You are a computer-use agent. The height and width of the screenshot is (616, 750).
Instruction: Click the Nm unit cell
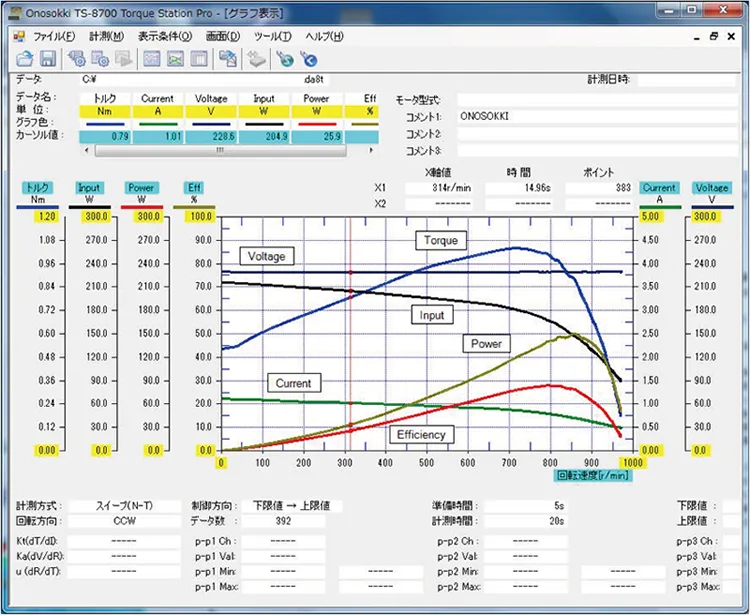pos(105,111)
